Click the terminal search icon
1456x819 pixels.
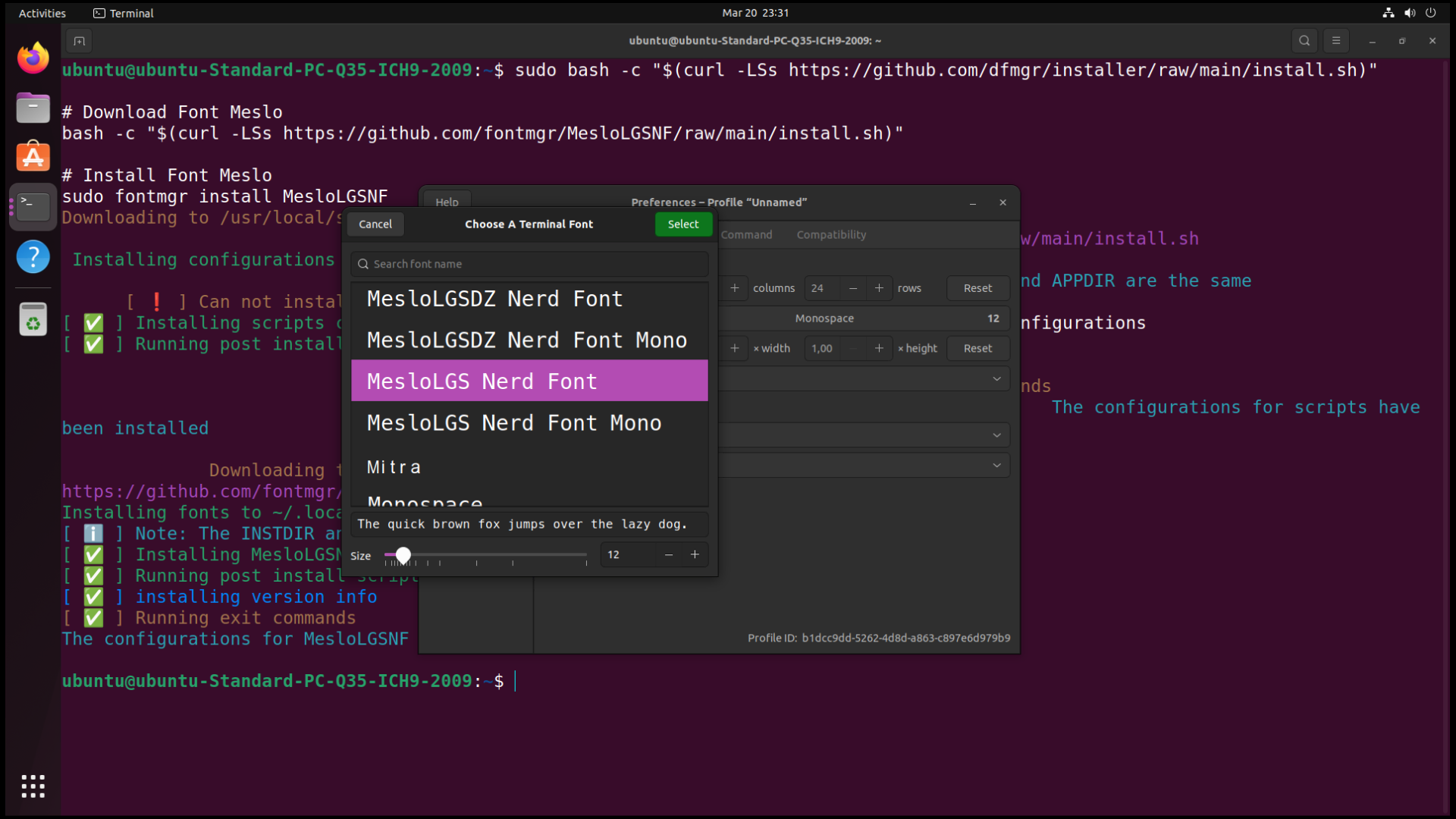coord(1304,41)
